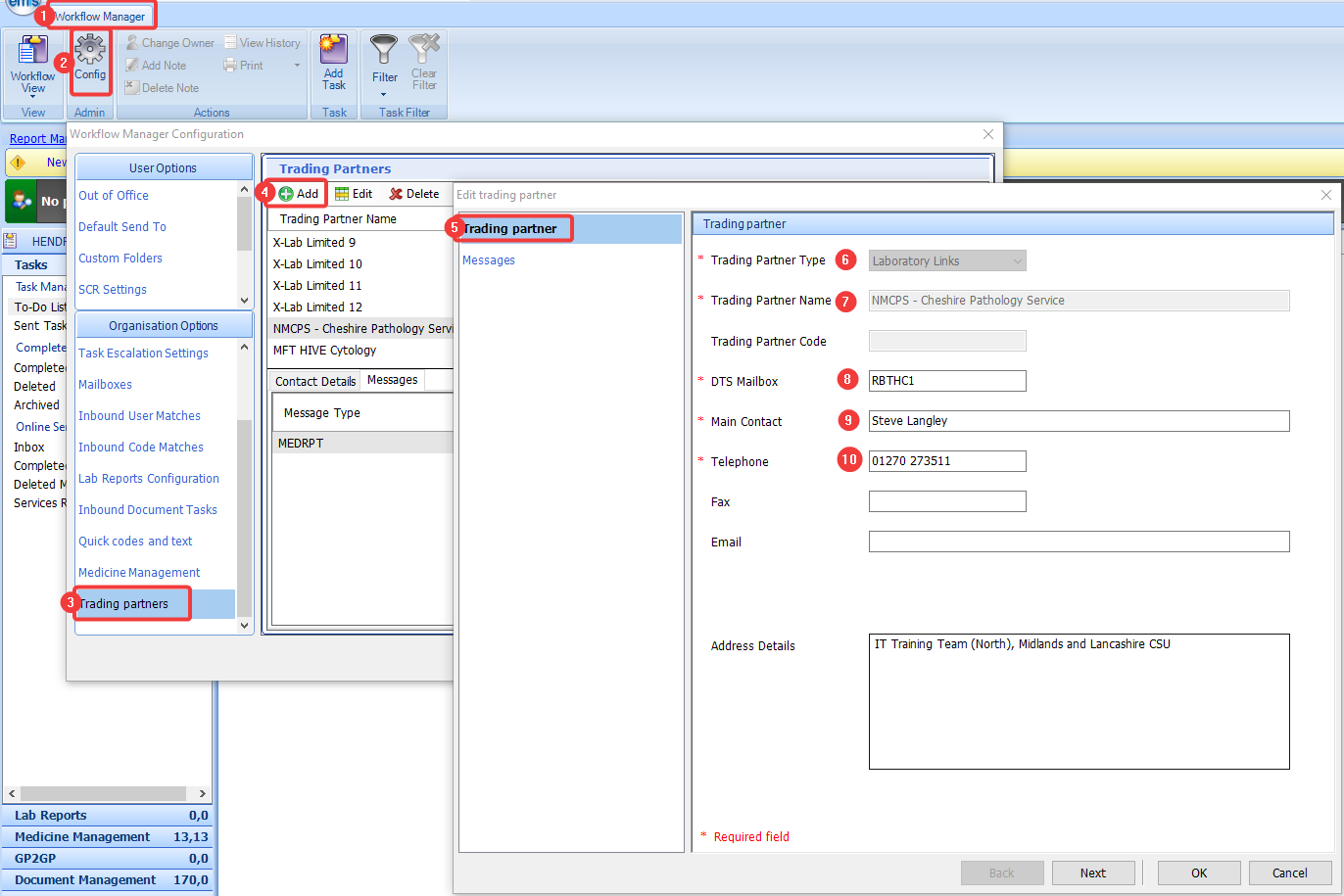Click the Fax field
This screenshot has width=1344, height=896.
click(x=947, y=501)
